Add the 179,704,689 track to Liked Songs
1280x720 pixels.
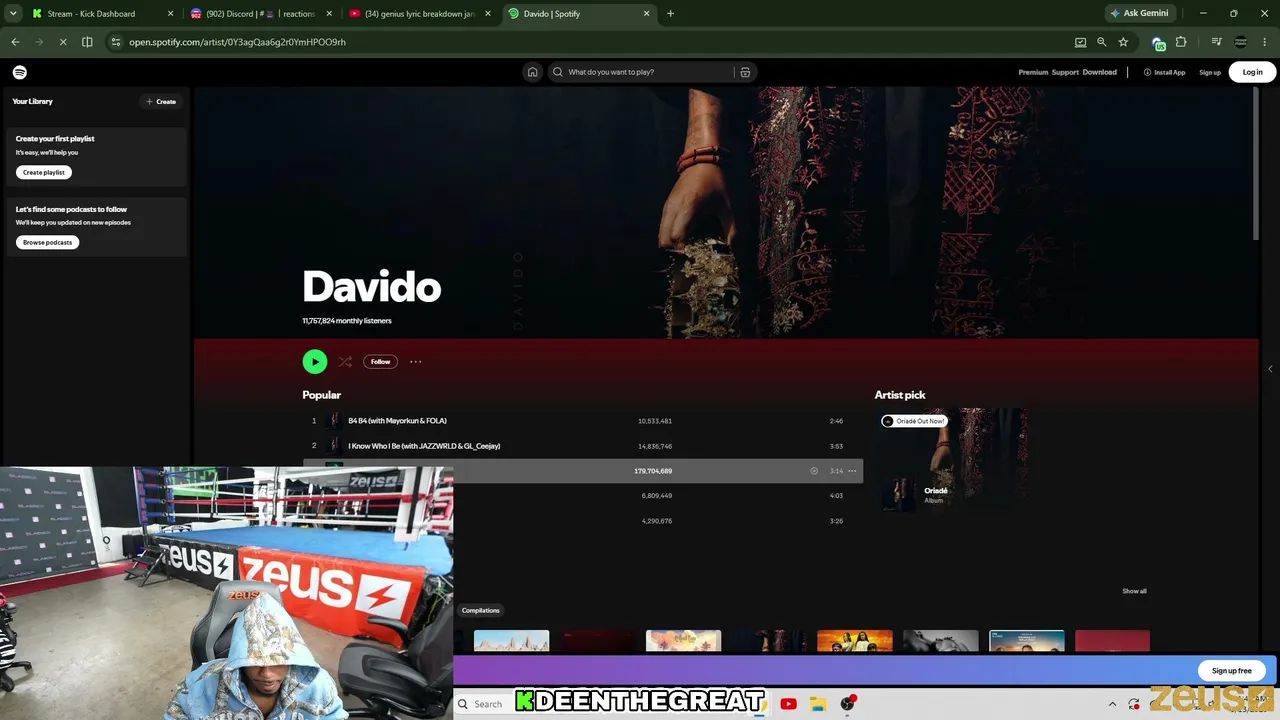(x=814, y=471)
